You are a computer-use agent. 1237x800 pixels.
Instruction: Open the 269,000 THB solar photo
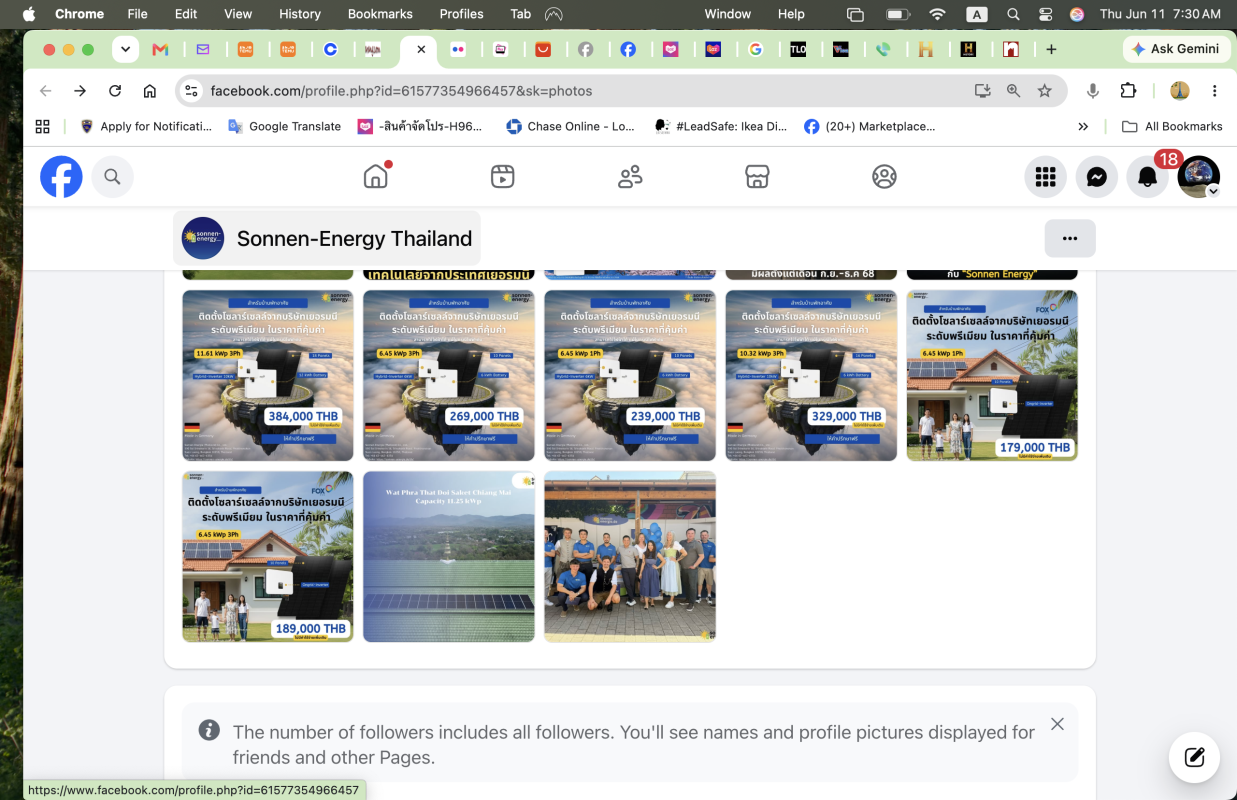point(449,375)
